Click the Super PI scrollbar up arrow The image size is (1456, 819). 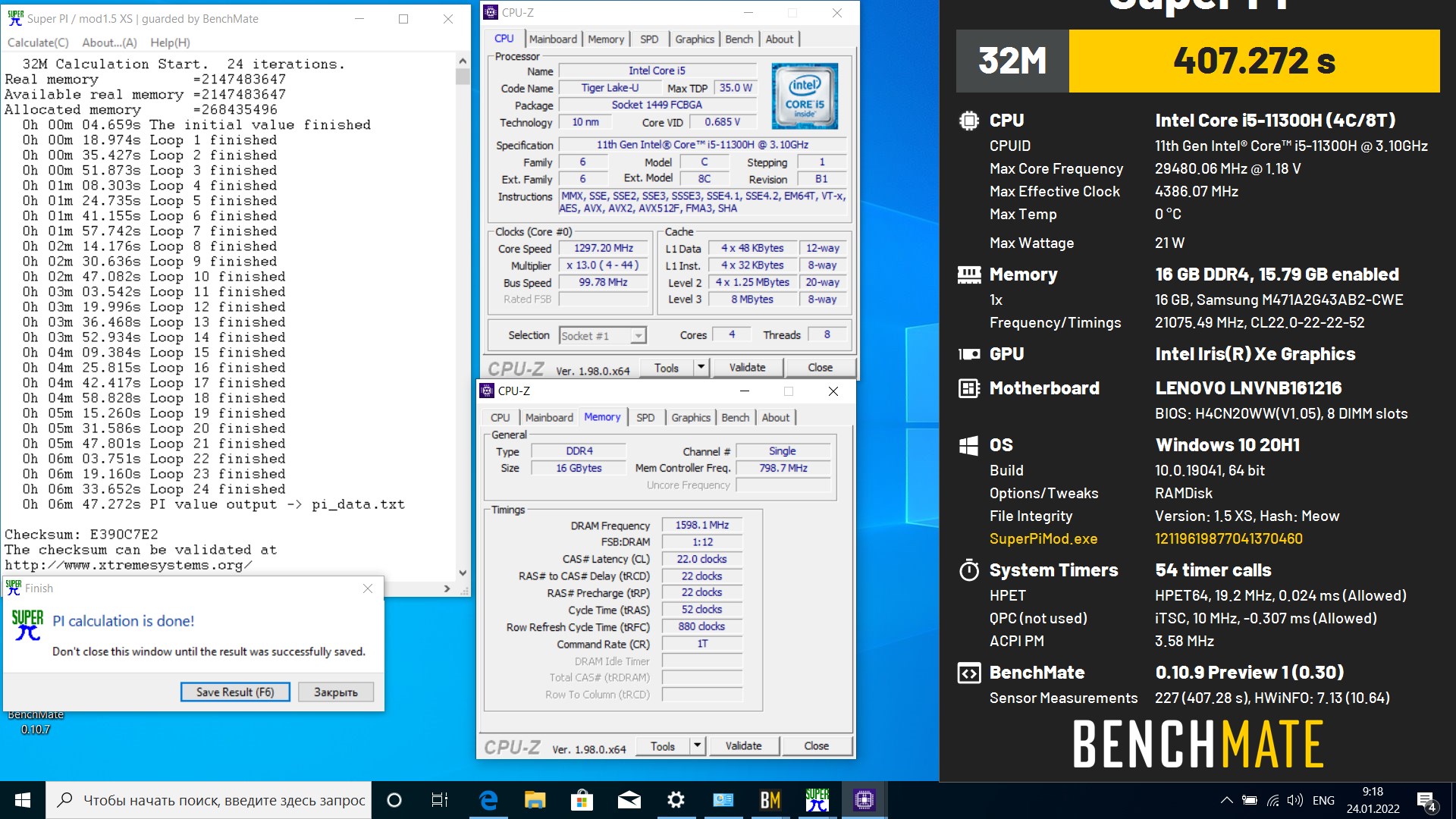click(463, 61)
